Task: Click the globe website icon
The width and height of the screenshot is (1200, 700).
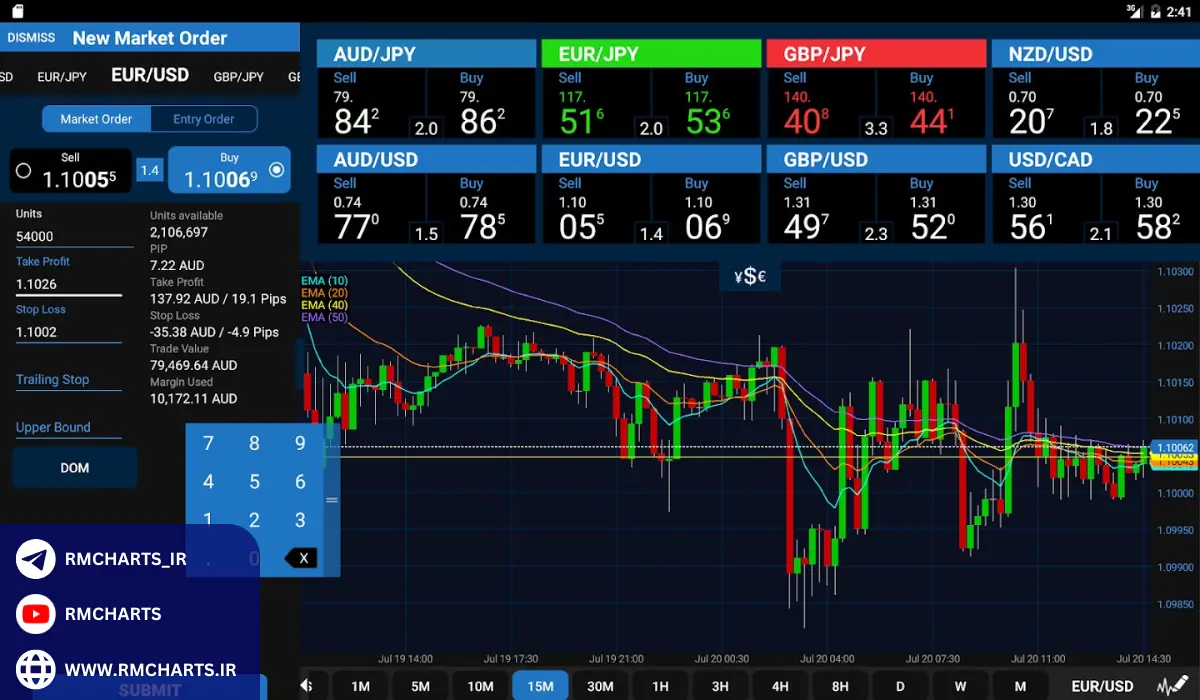Action: tap(36, 668)
